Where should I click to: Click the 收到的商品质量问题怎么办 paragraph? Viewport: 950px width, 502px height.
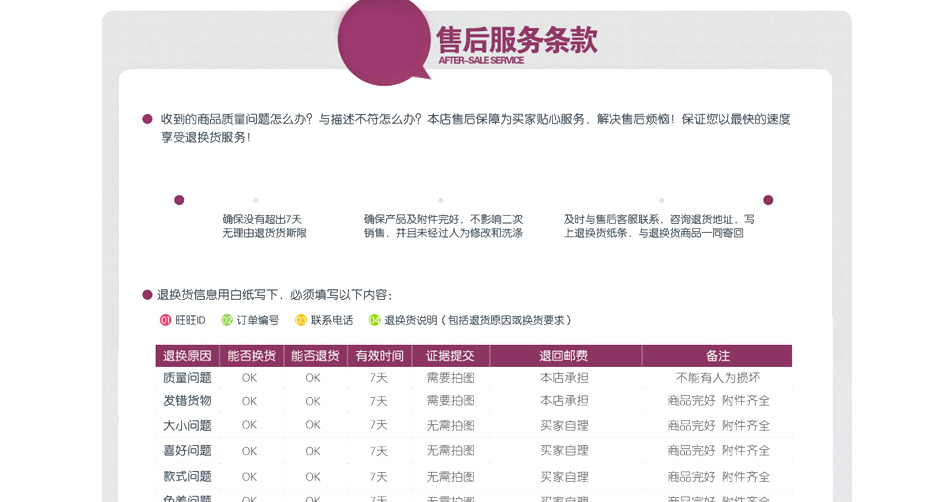[476, 128]
